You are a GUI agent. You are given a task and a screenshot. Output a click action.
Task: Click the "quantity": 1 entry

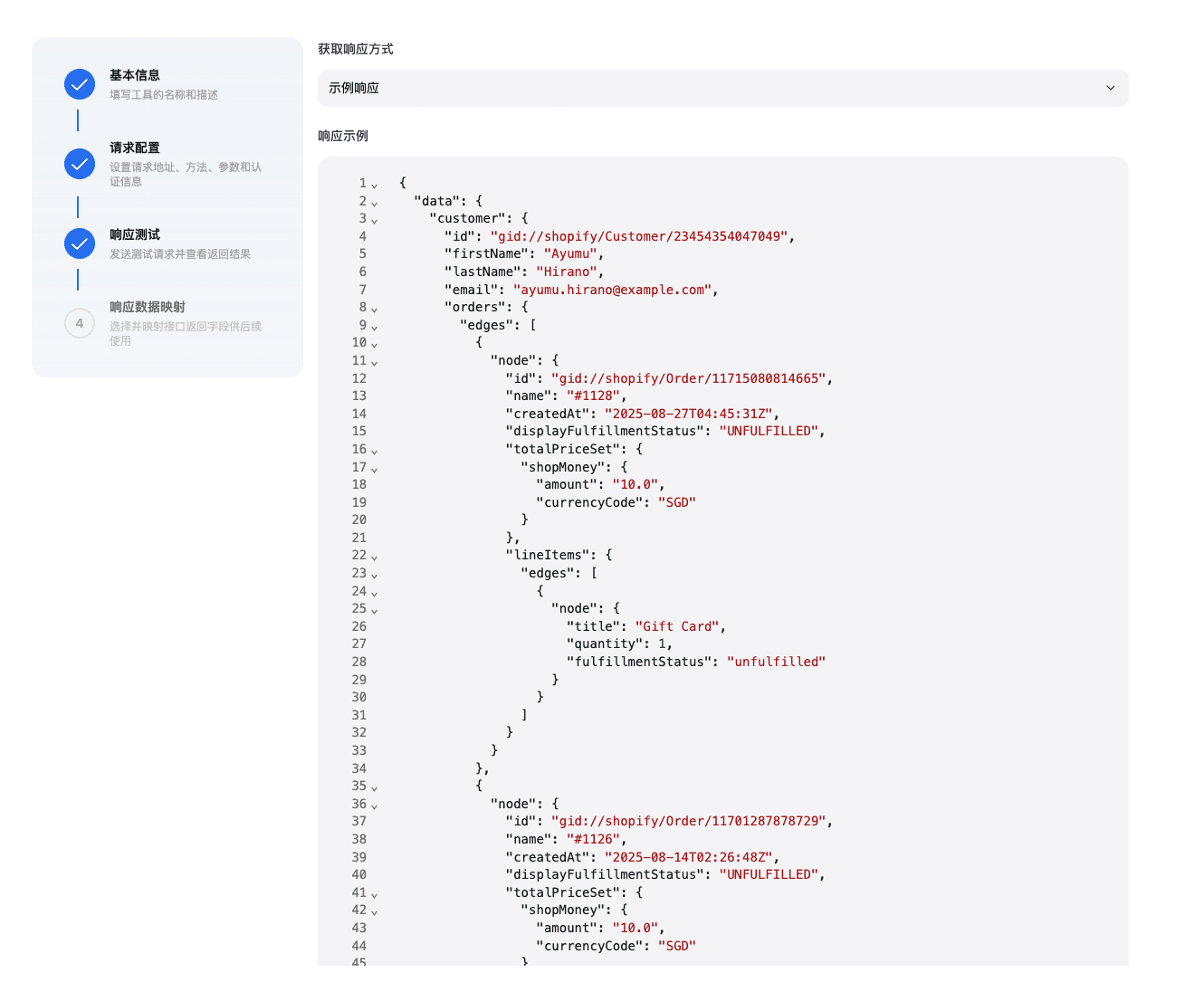[x=619, y=644]
